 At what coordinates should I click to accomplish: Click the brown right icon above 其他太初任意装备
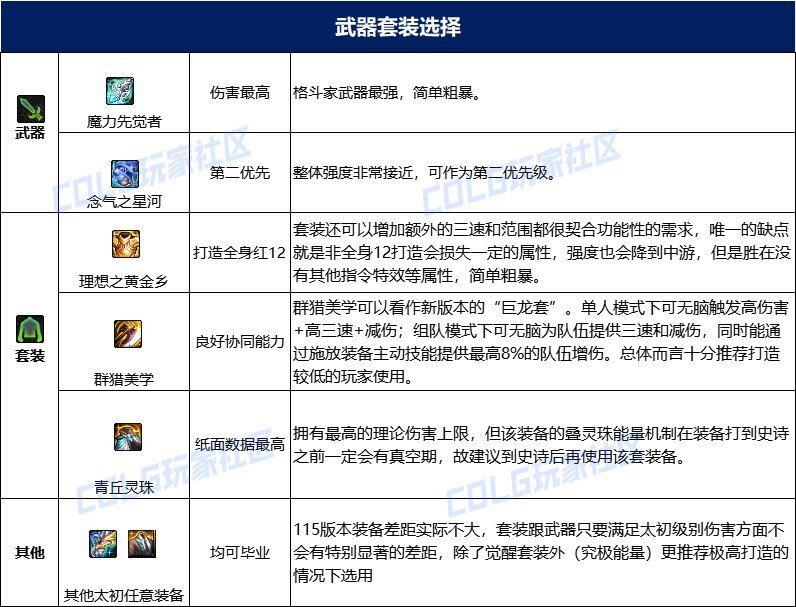click(x=142, y=544)
